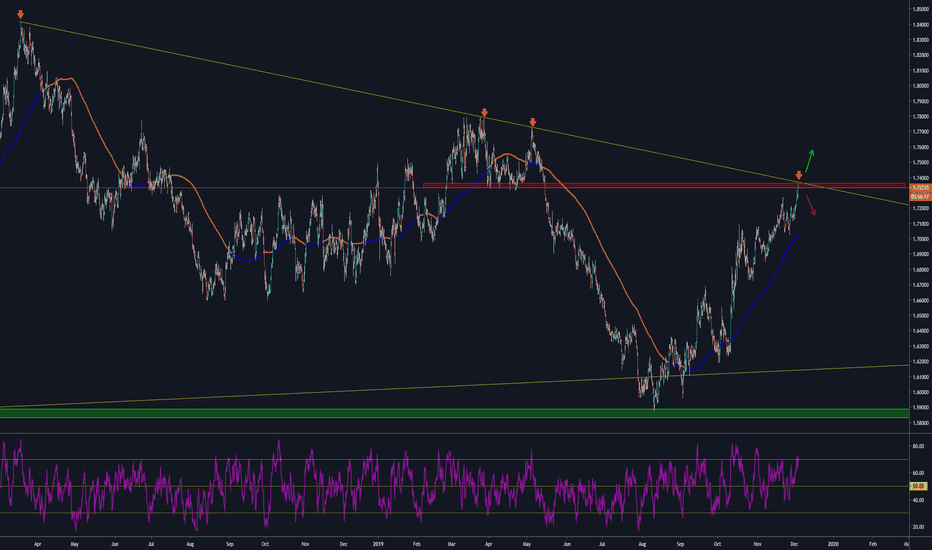Viewport: 932px width, 550px height.
Task: Select the green support zone rectangle
Action: click(400, 412)
